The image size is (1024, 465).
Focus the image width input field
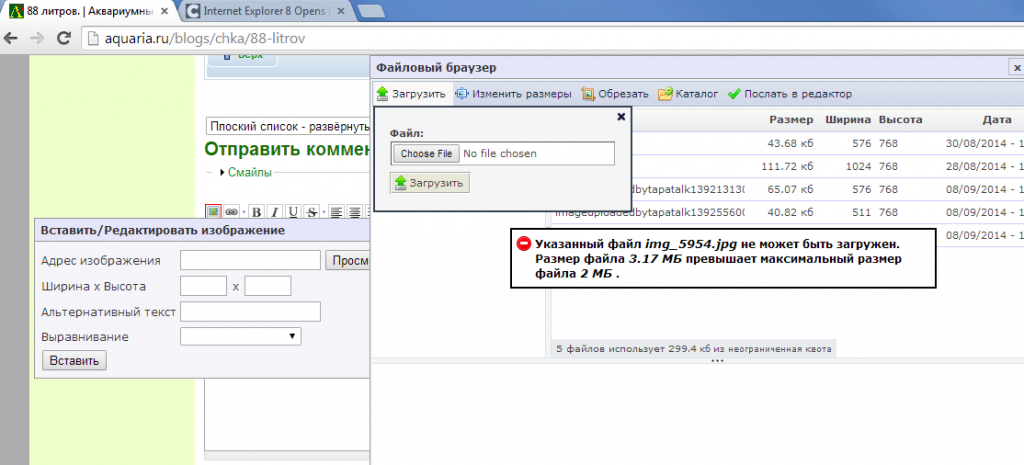(x=203, y=286)
